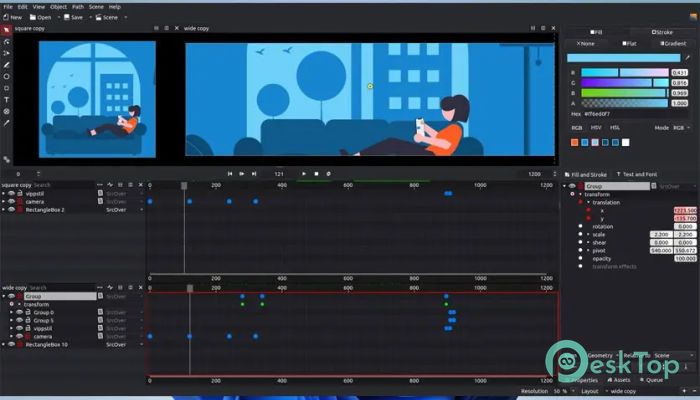Click the Scene toolbar button

[107, 17]
